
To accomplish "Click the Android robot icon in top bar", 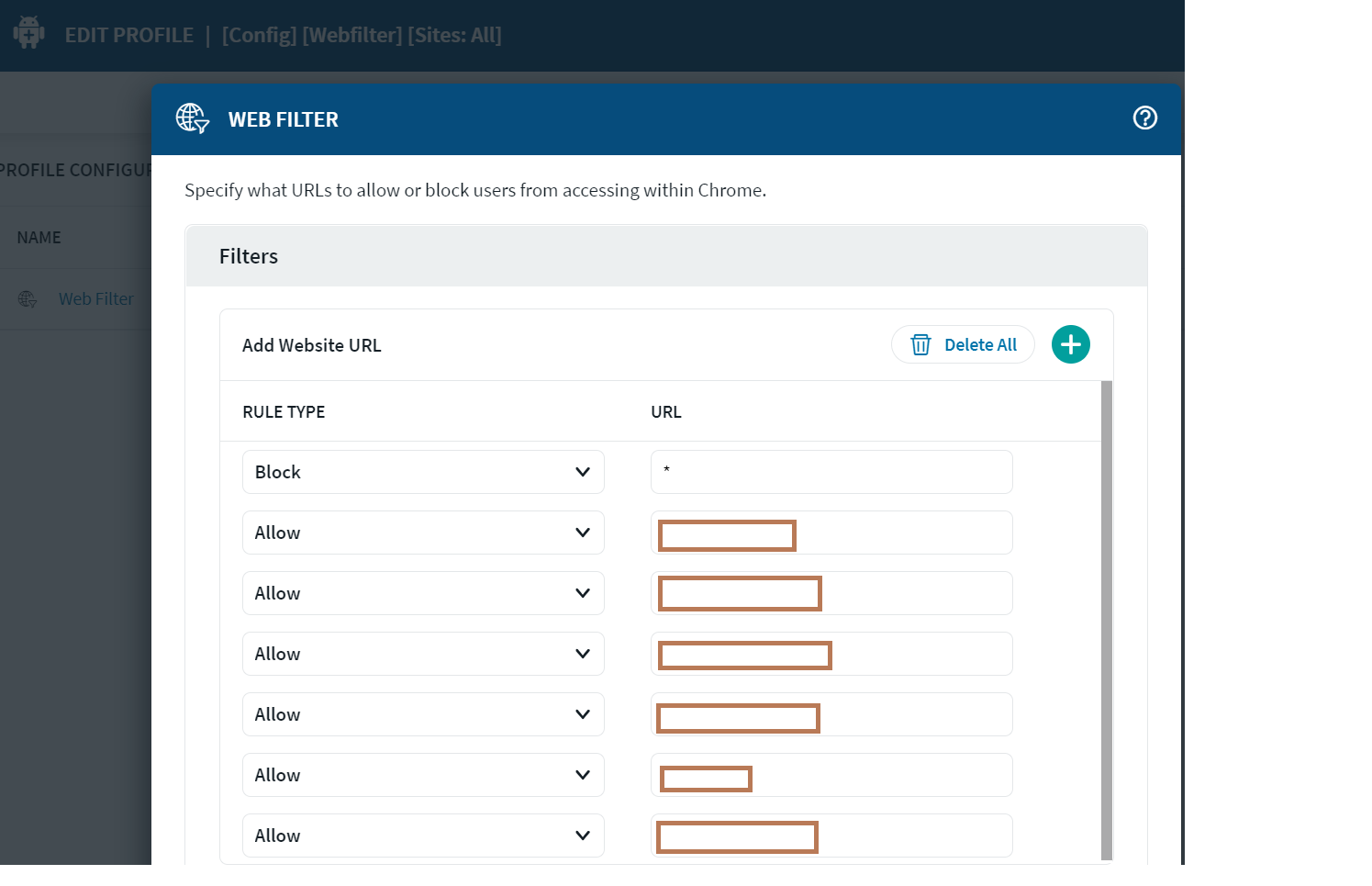I will [x=28, y=34].
